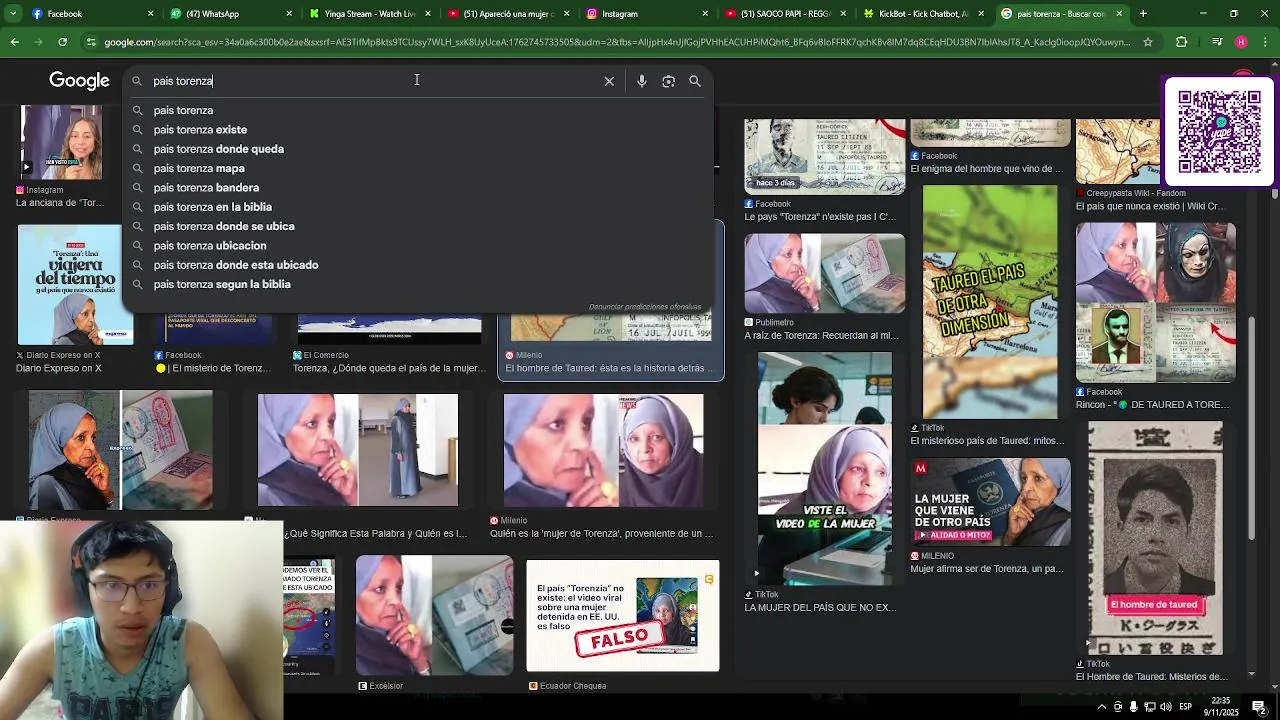The height and width of the screenshot is (720, 1280).
Task: Open the Chrome three-dot menu
Action: pyautogui.click(x=1264, y=42)
